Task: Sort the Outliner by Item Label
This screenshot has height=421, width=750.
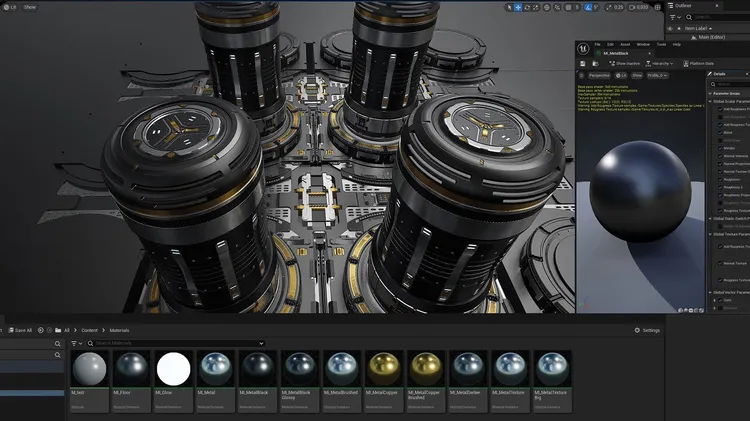Action: click(698, 29)
